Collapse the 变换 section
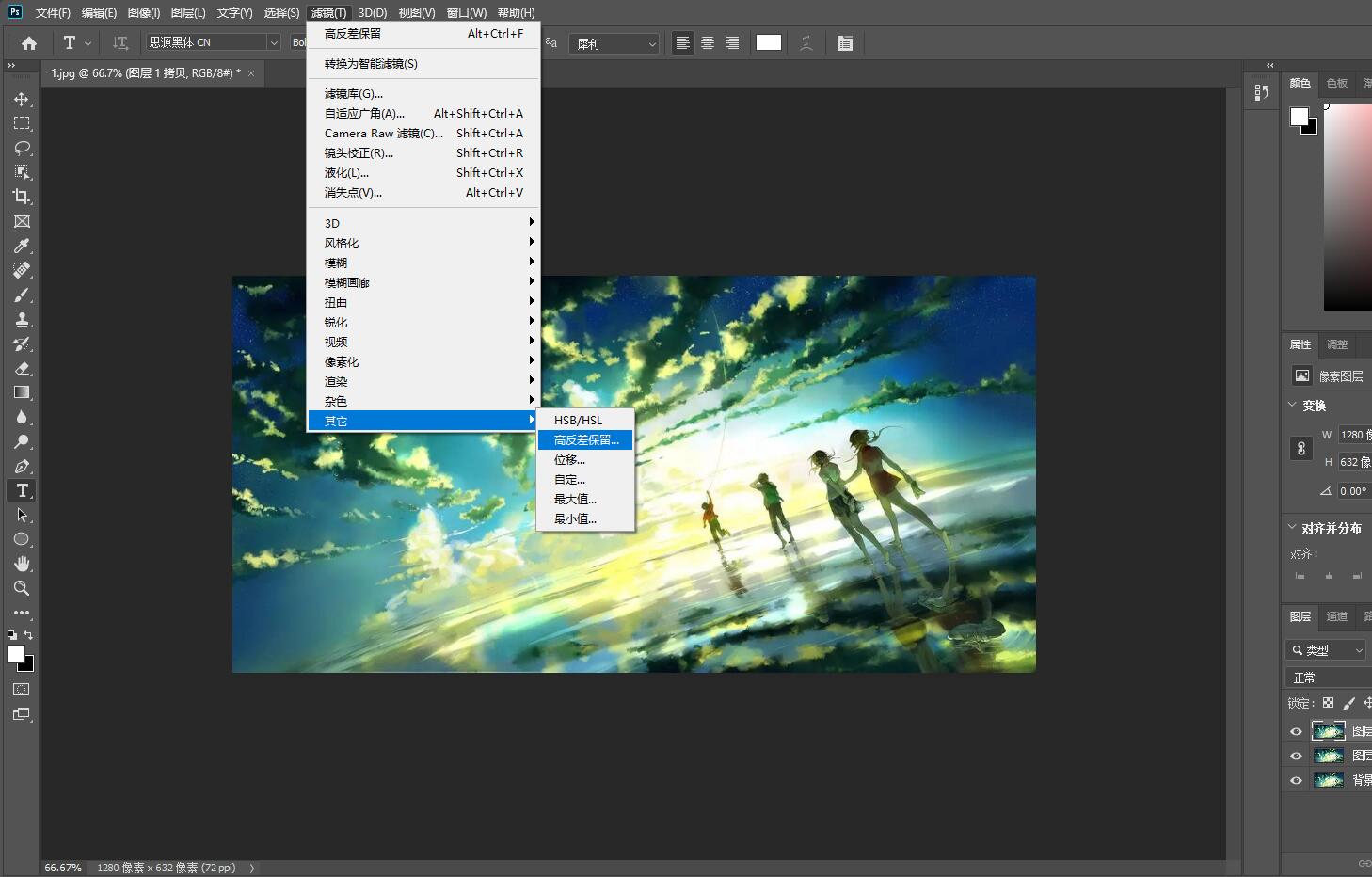The height and width of the screenshot is (877, 1372). coord(1293,406)
